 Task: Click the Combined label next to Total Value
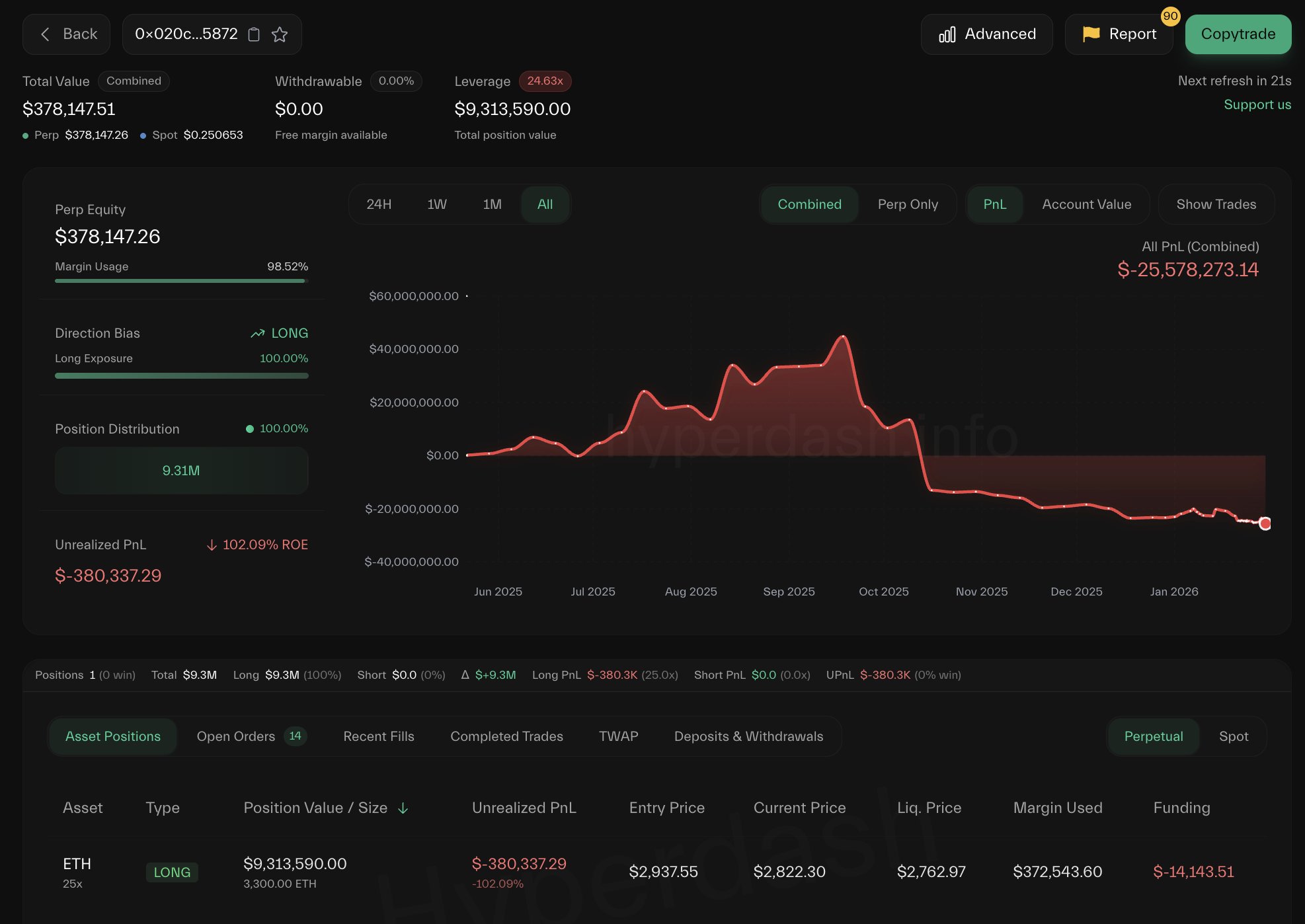tap(134, 81)
